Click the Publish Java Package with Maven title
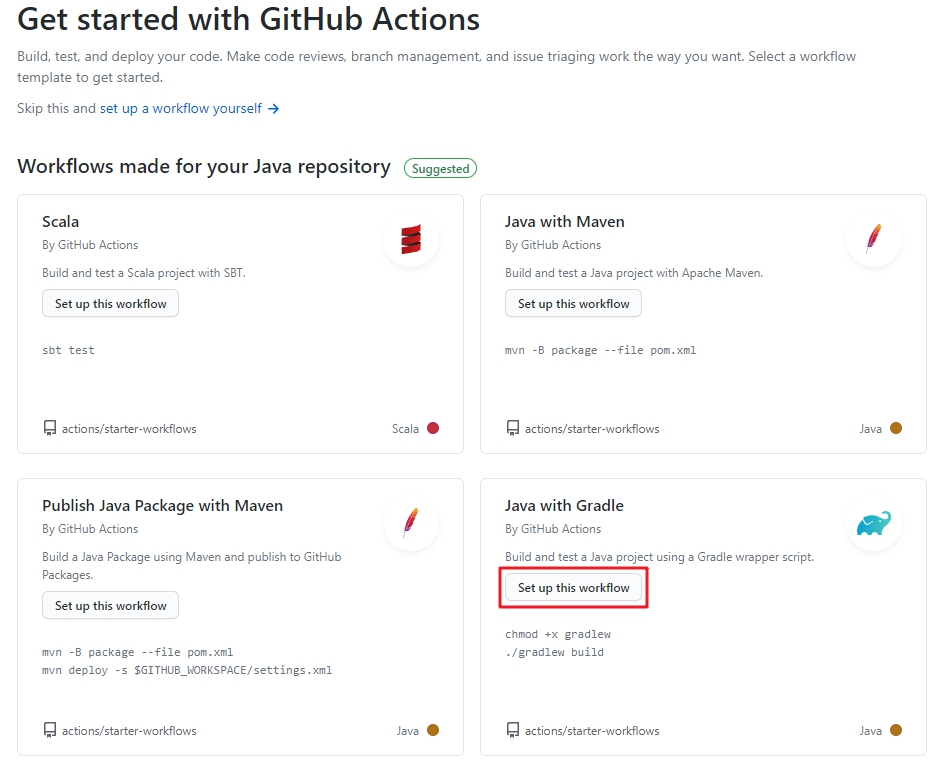 click(x=162, y=506)
